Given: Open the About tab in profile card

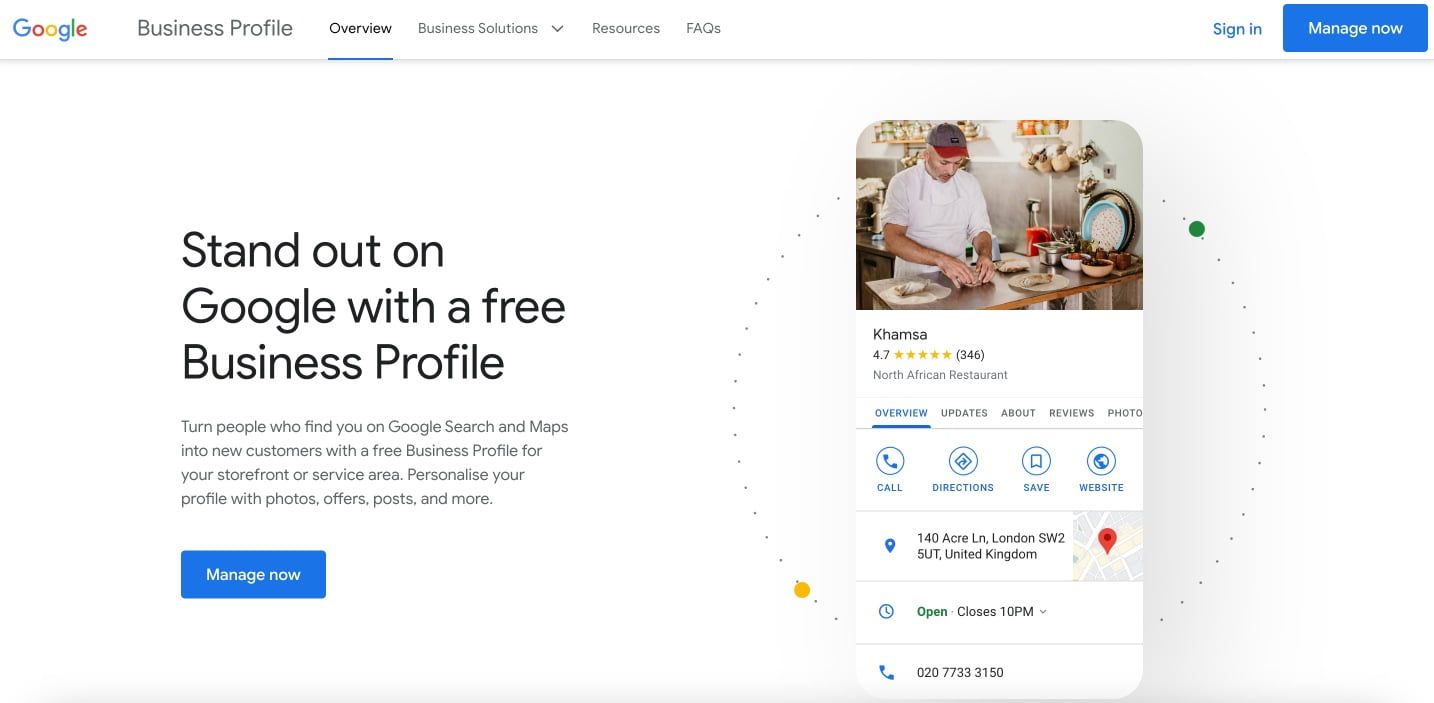Looking at the screenshot, I should [x=1018, y=413].
